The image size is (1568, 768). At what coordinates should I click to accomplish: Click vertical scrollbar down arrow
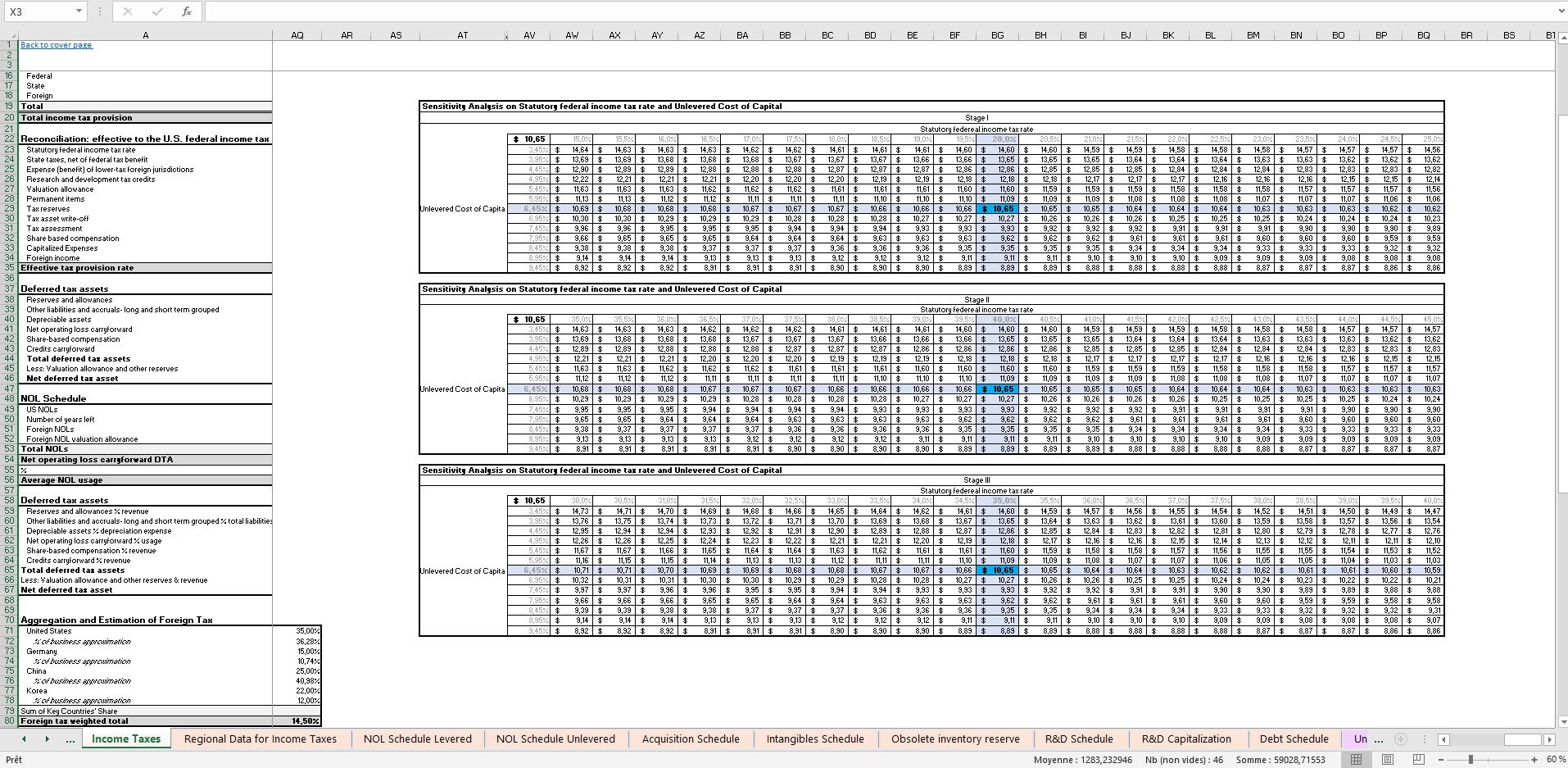[x=1561, y=722]
